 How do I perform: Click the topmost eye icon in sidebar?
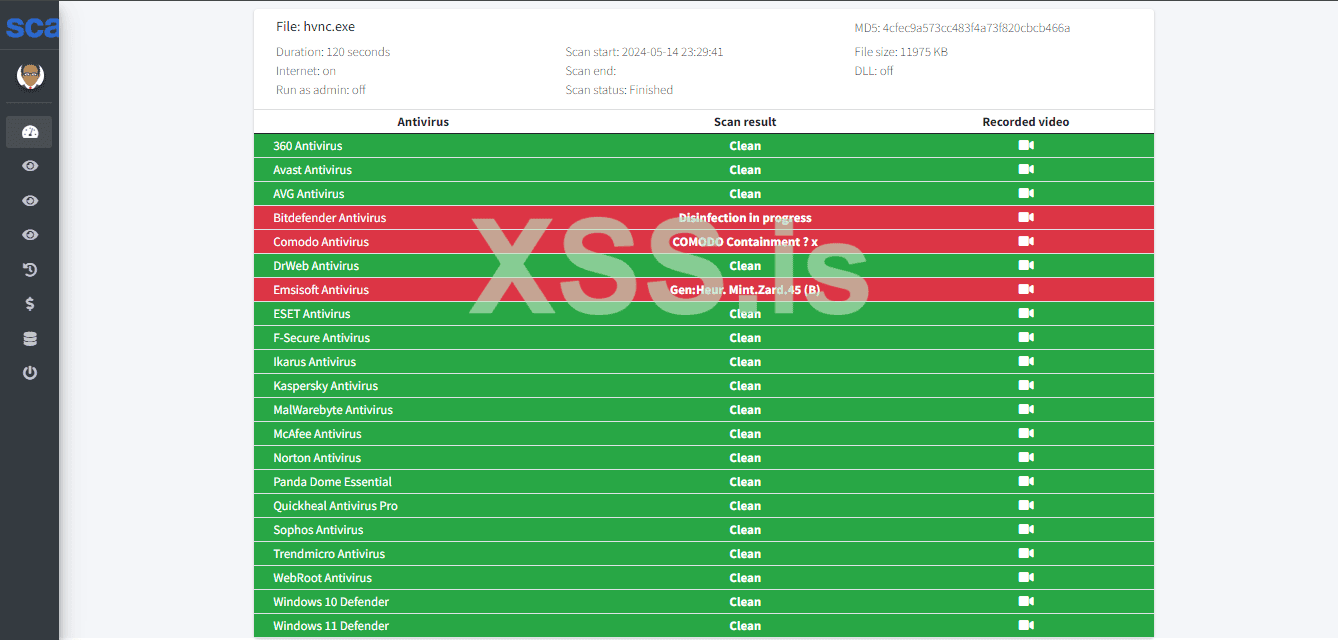click(x=30, y=166)
